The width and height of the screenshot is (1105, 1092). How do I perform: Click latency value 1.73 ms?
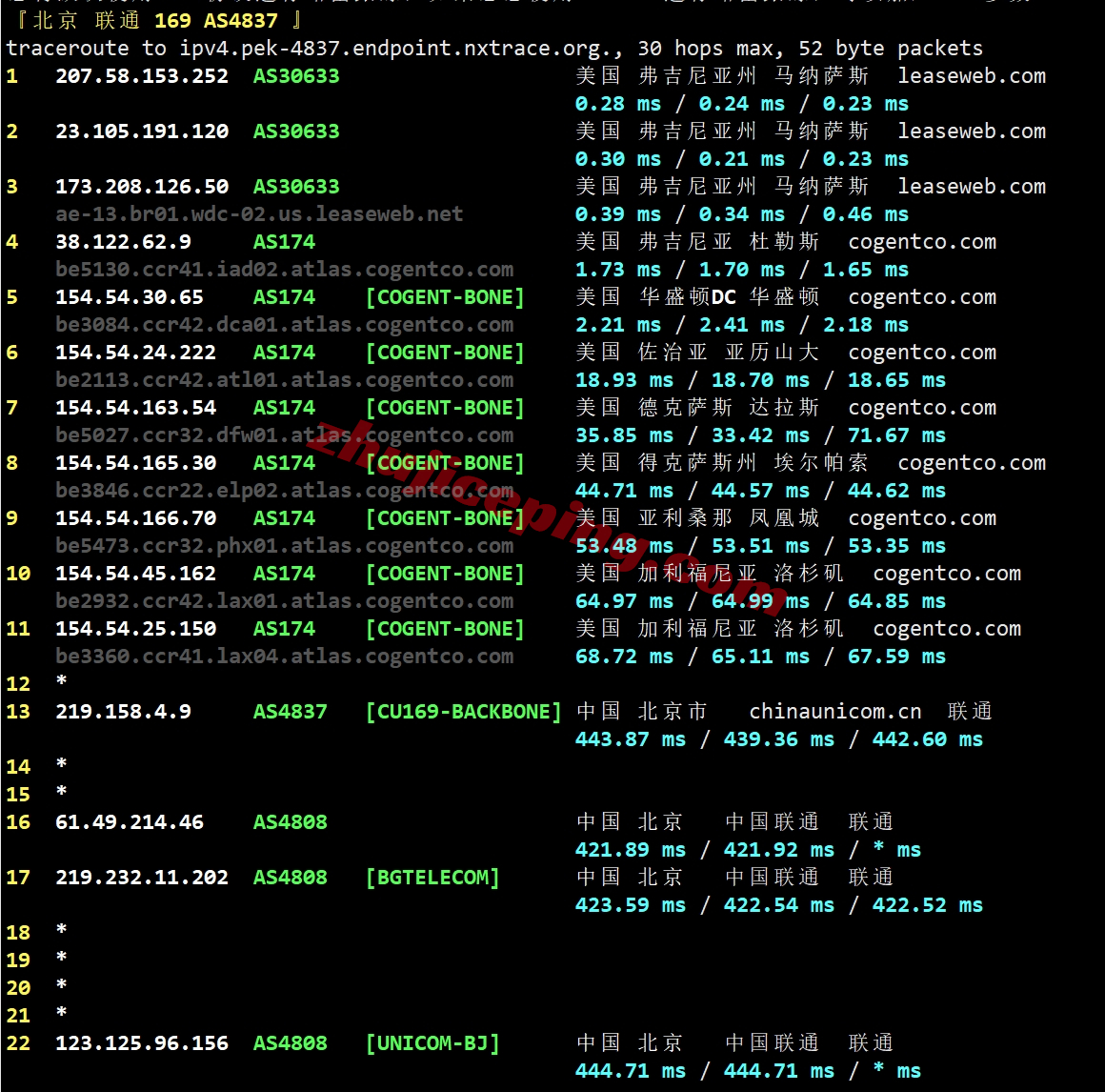click(x=618, y=270)
